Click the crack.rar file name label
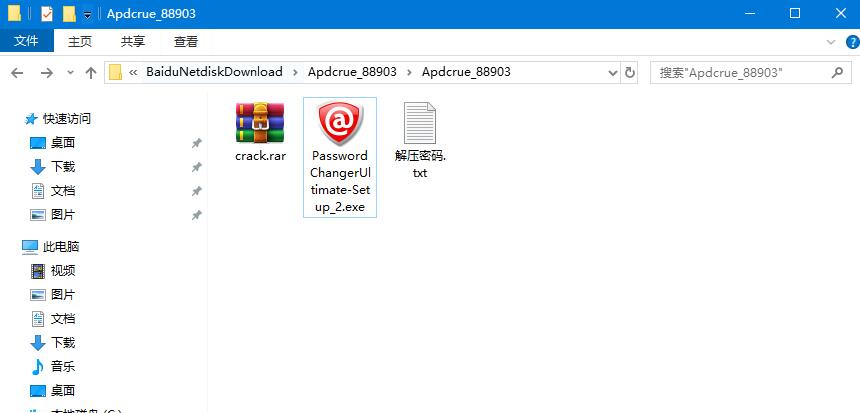The height and width of the screenshot is (413, 860). click(x=261, y=156)
